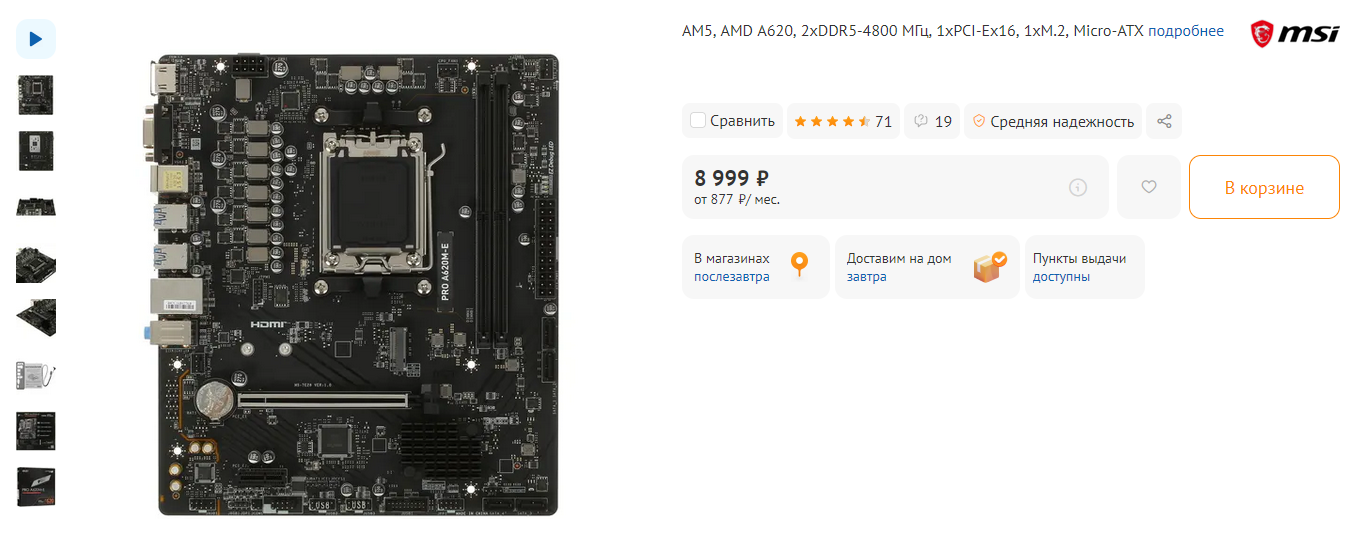Click the location pin store icon
This screenshot has height=554, width=1369.
pos(798,265)
